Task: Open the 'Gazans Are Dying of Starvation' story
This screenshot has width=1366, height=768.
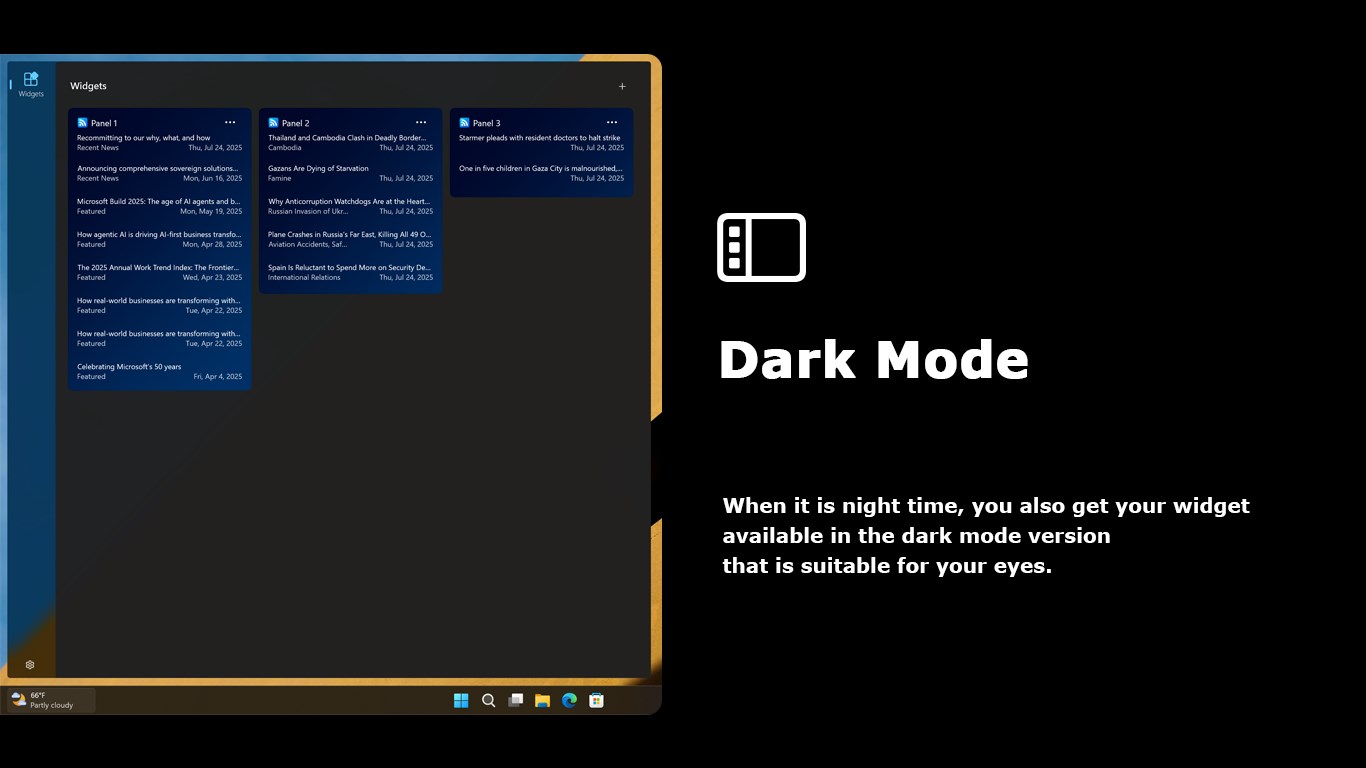Action: pos(318,168)
